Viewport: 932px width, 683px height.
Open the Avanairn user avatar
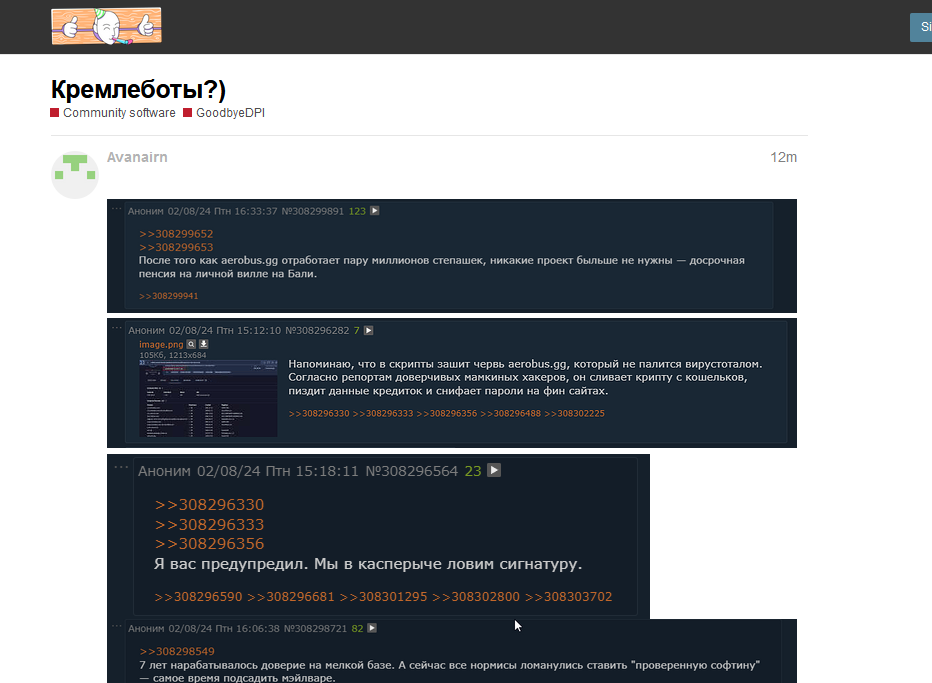coord(75,174)
